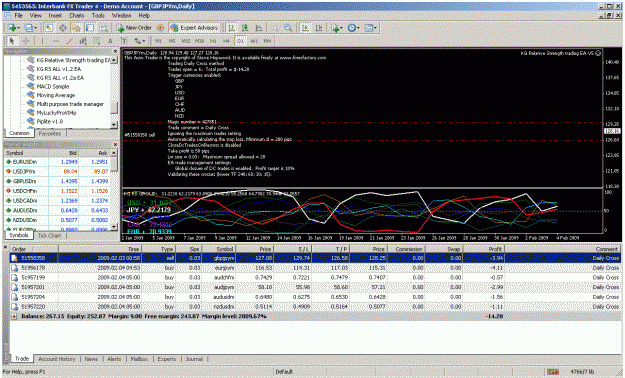The width and height of the screenshot is (625, 378).
Task: Expand dropdown arrow beside Templates icon
Action: tap(375, 28)
